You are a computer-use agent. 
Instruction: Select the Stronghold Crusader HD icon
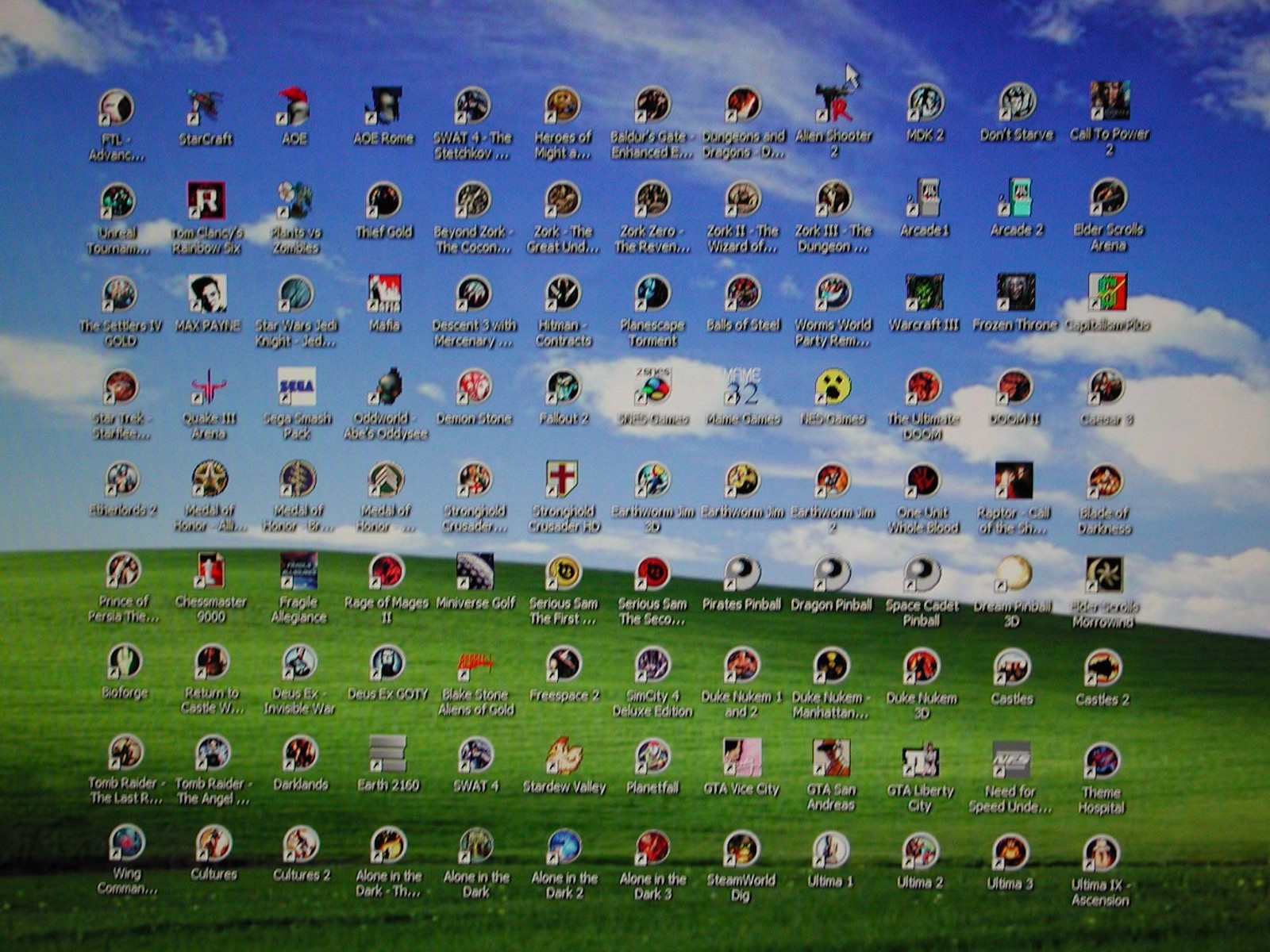click(x=563, y=480)
